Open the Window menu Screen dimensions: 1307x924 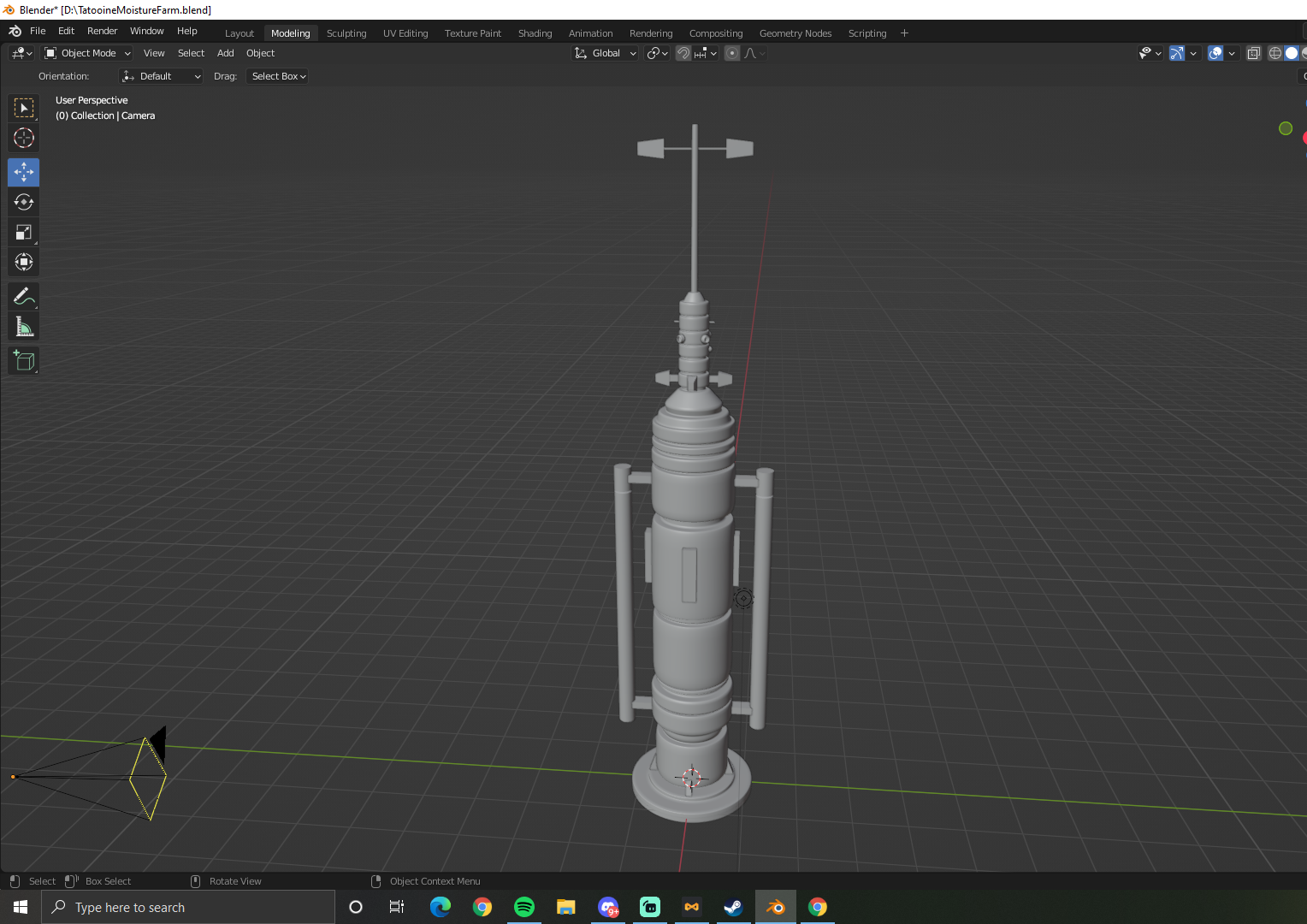pyautogui.click(x=146, y=31)
